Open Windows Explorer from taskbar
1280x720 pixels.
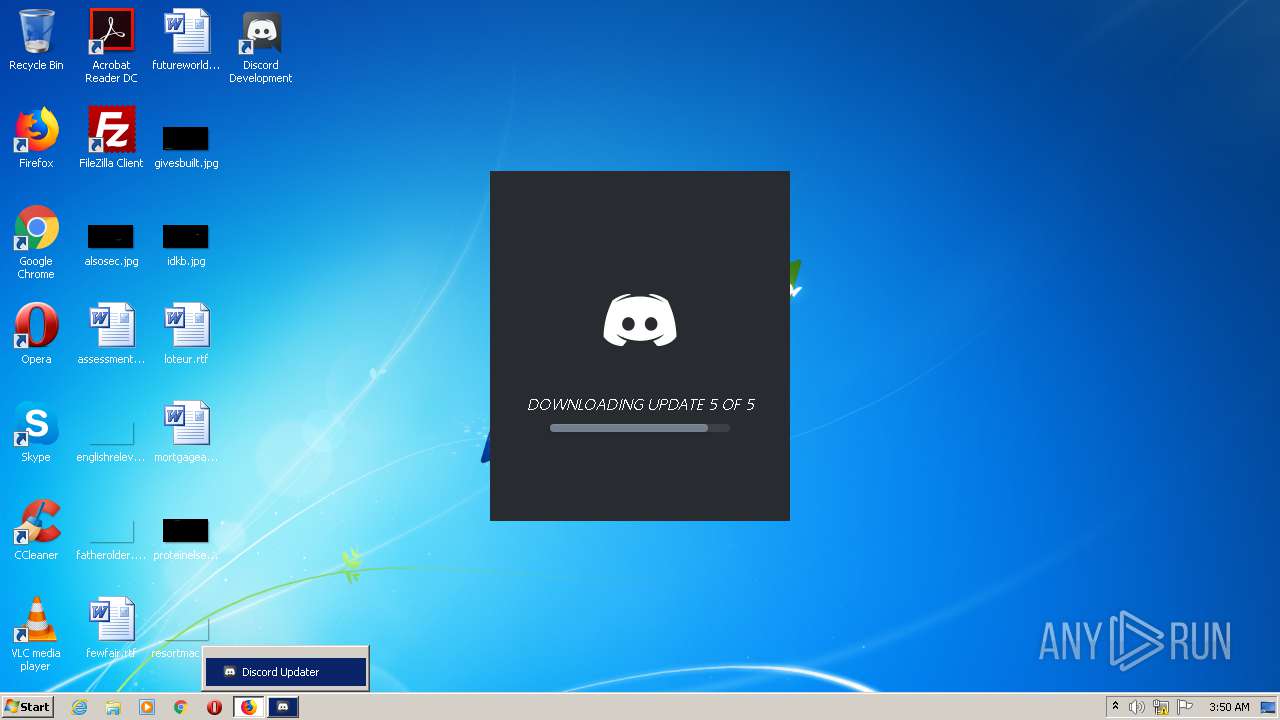click(x=113, y=707)
